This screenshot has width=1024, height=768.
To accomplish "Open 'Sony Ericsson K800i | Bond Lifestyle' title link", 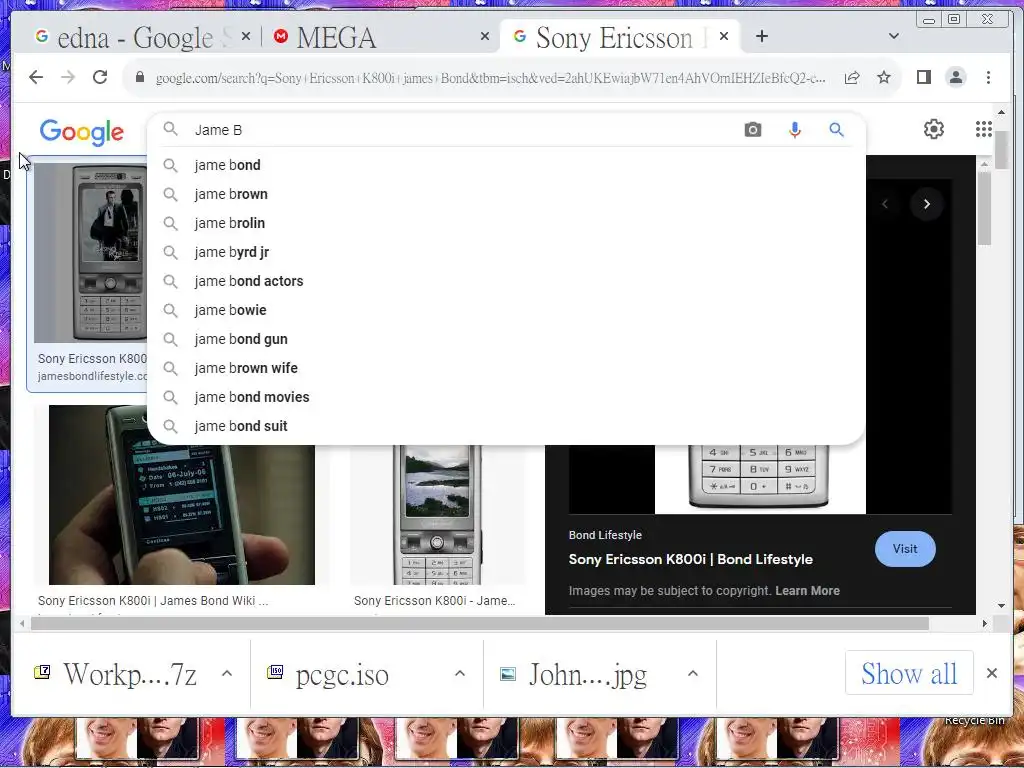I will coord(690,560).
